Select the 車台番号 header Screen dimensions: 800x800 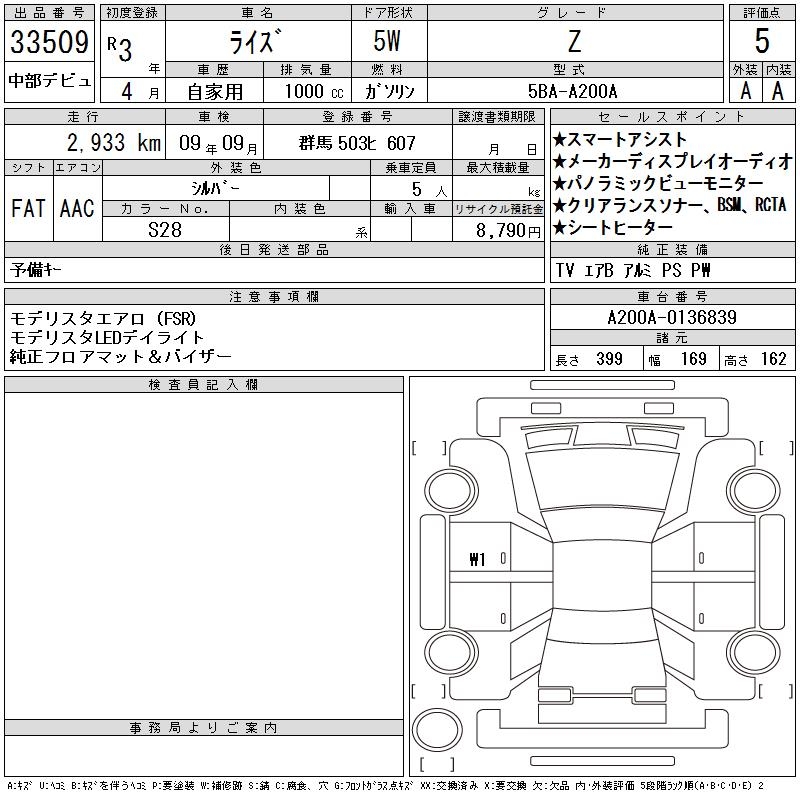point(672,296)
